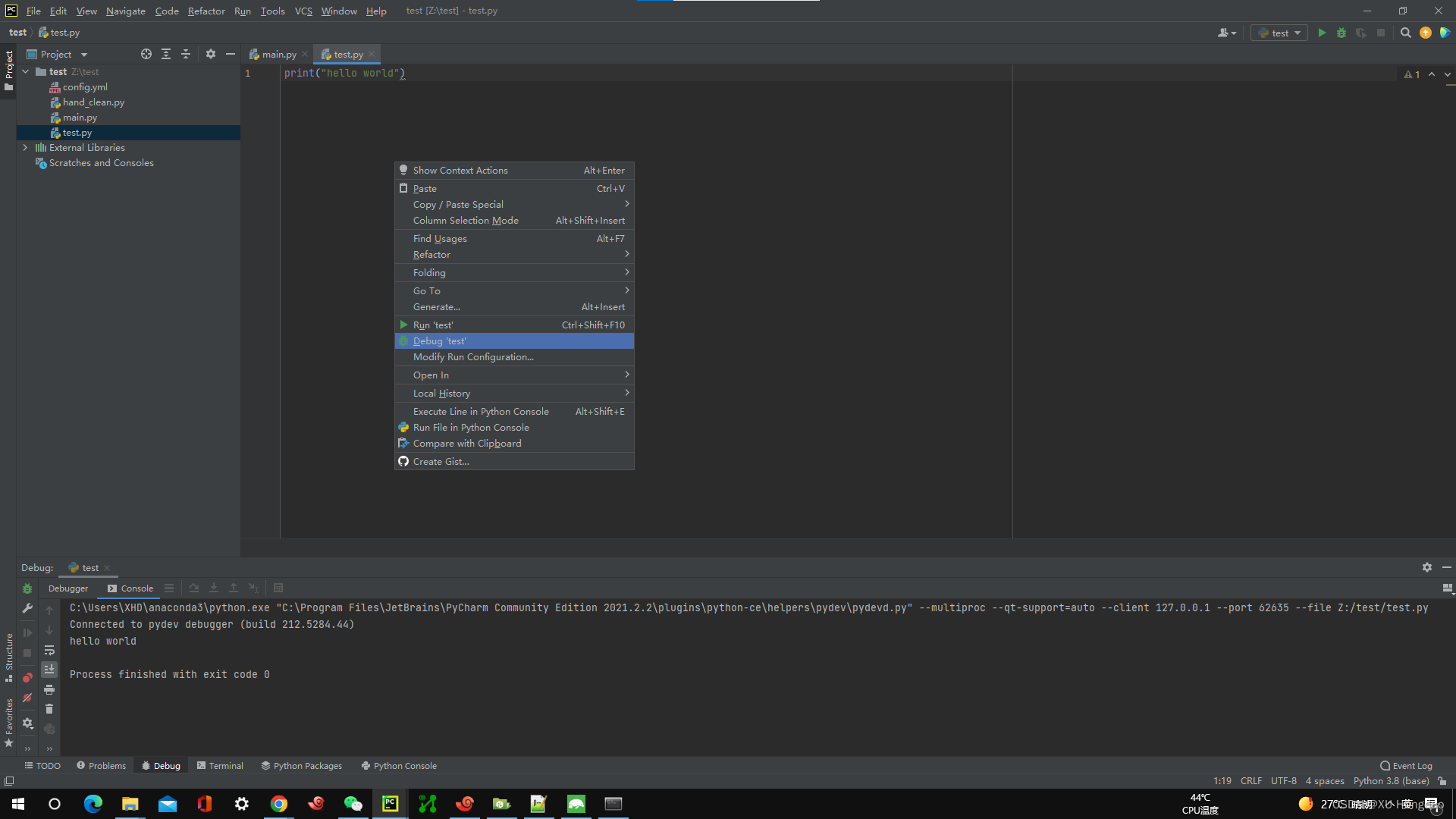Click the Print console output icon

(x=49, y=689)
